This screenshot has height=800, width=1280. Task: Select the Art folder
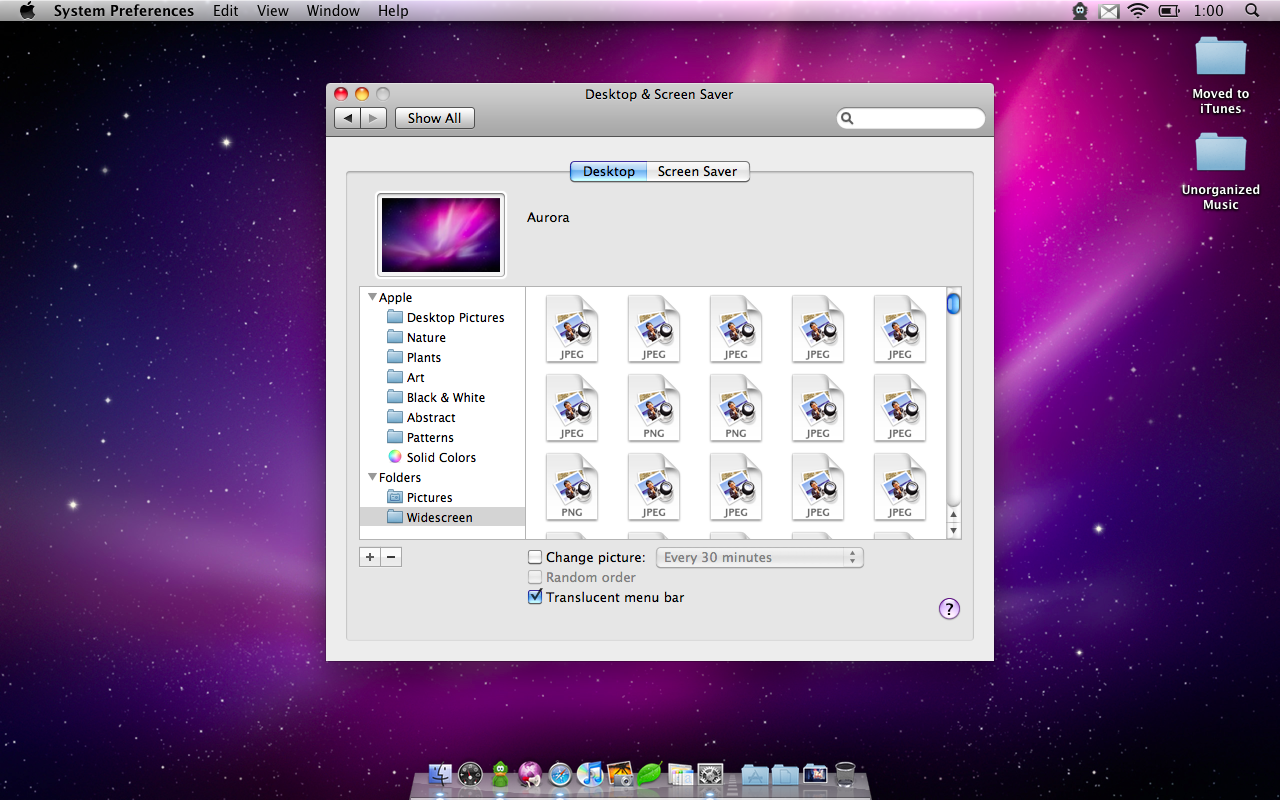coord(406,377)
